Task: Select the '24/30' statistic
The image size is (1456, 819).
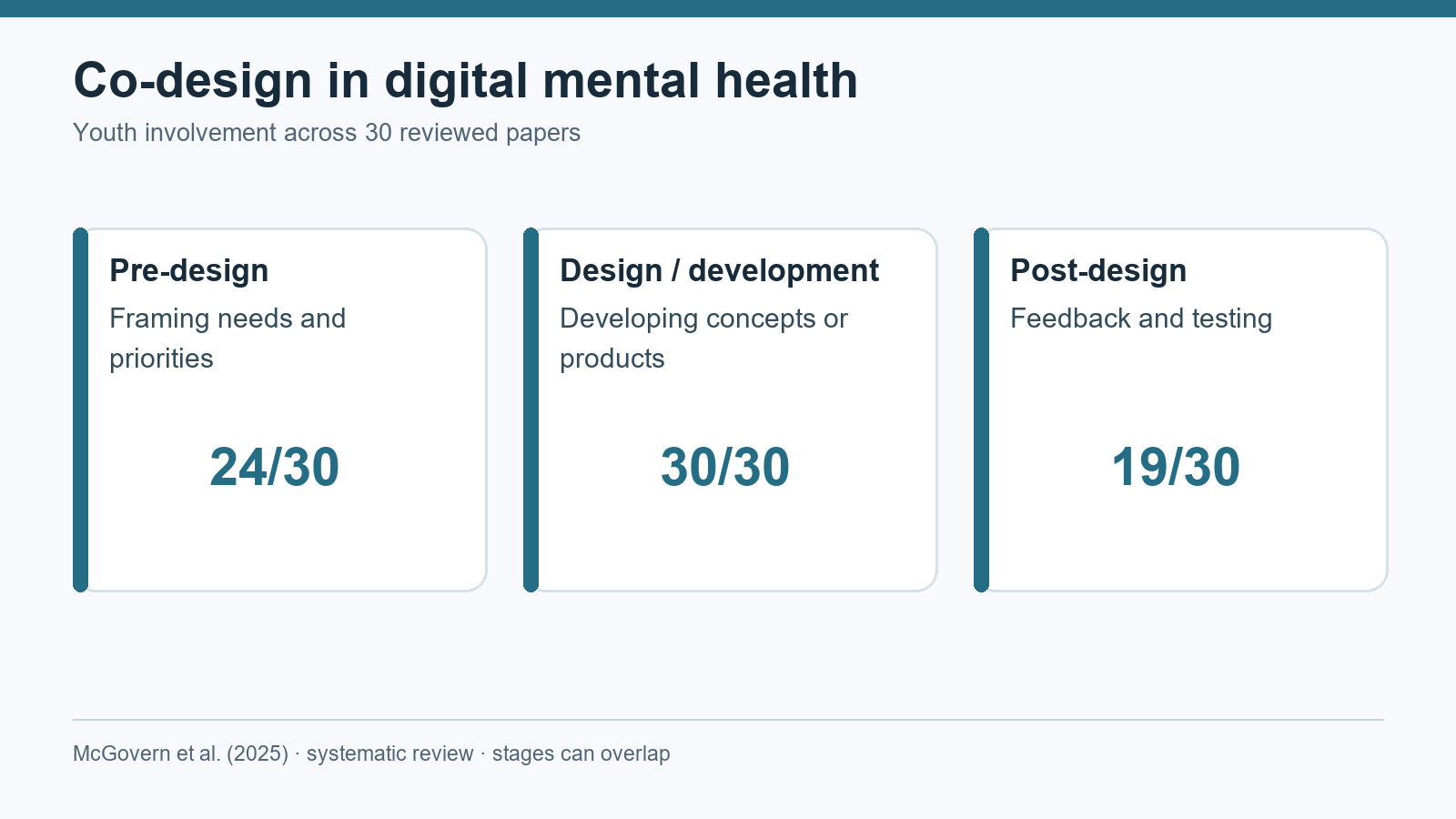Action: click(275, 467)
